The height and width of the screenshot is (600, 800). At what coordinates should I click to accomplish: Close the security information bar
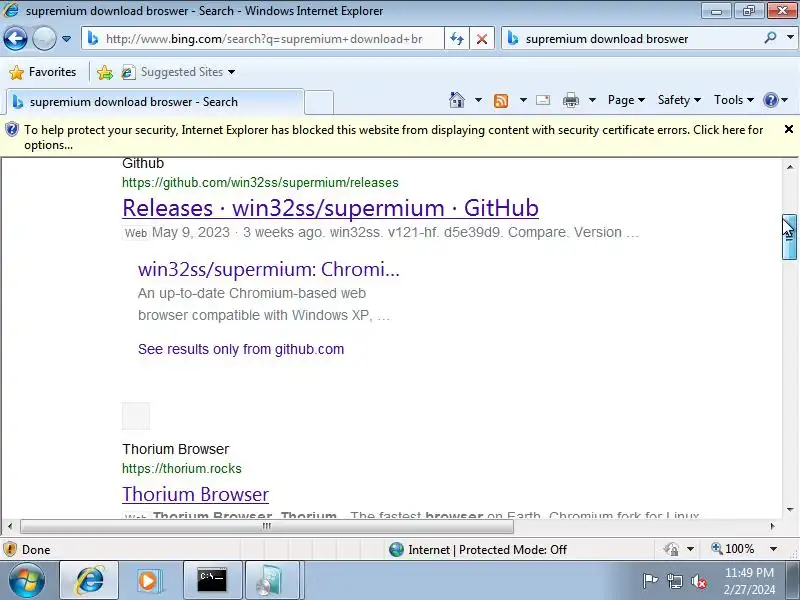click(x=789, y=130)
